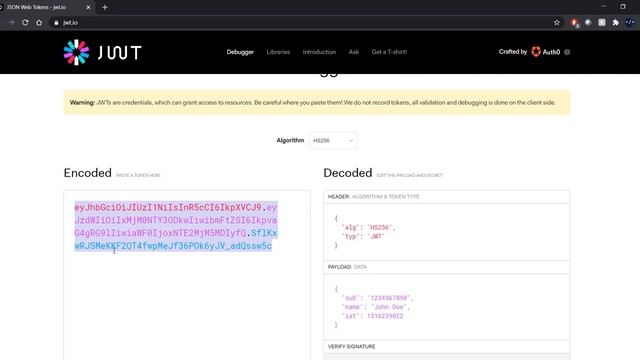Click the JWT logo icon
The height and width of the screenshot is (360, 640).
point(76,52)
